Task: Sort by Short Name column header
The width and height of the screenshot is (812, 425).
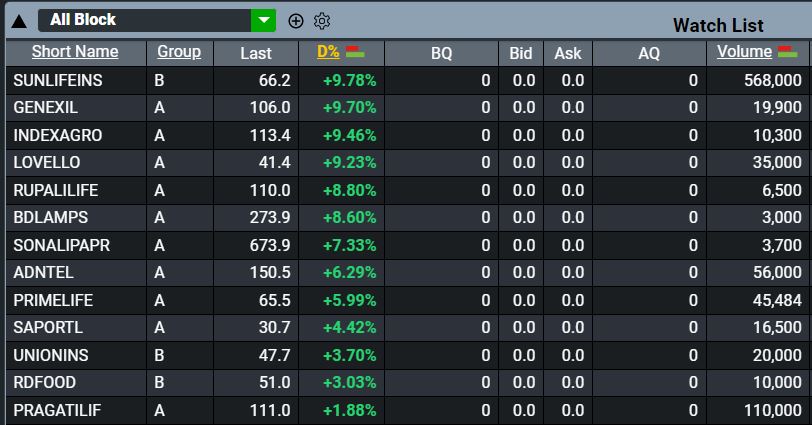Action: point(75,52)
